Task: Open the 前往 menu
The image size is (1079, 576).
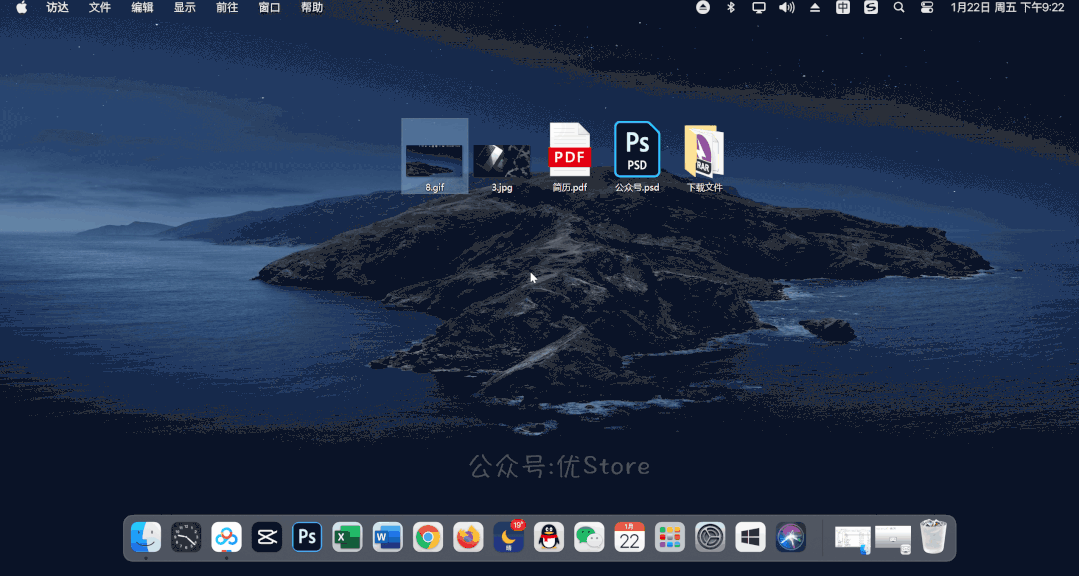Action: 226,8
